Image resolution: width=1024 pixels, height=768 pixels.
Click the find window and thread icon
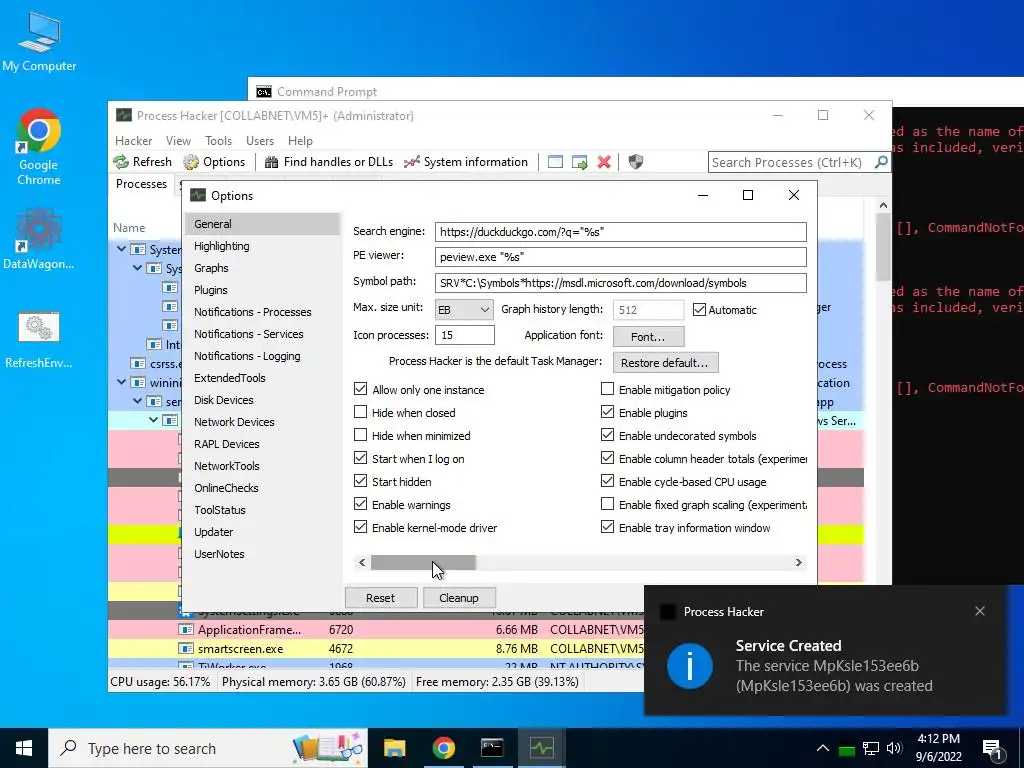(579, 162)
